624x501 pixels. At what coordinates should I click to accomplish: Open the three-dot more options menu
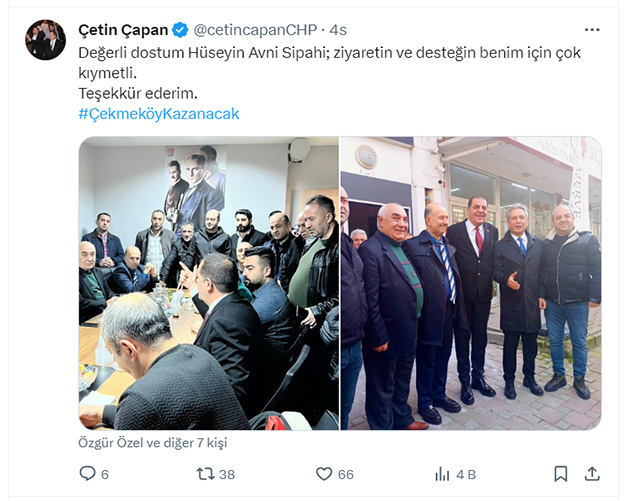(592, 30)
